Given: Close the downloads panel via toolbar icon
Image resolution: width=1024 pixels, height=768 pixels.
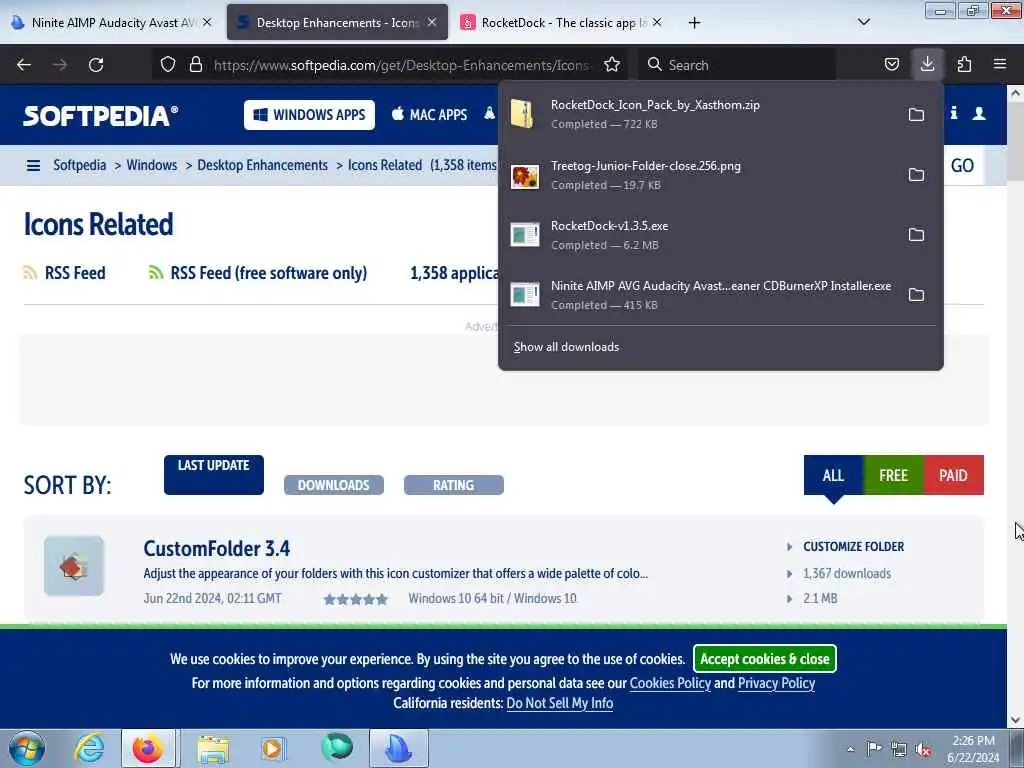Looking at the screenshot, I should pyautogui.click(x=927, y=64).
